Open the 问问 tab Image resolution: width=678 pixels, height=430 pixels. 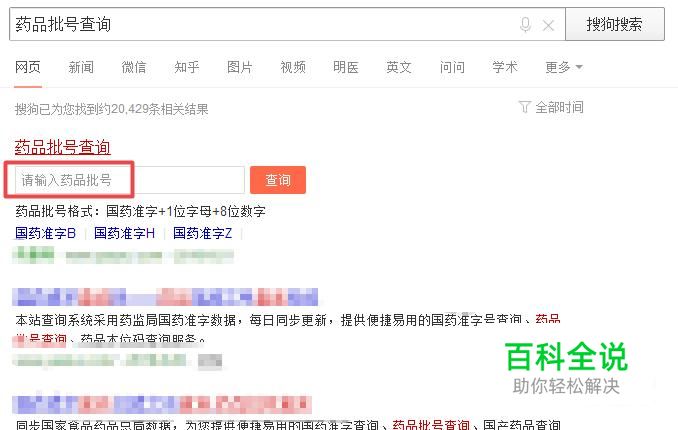452,67
